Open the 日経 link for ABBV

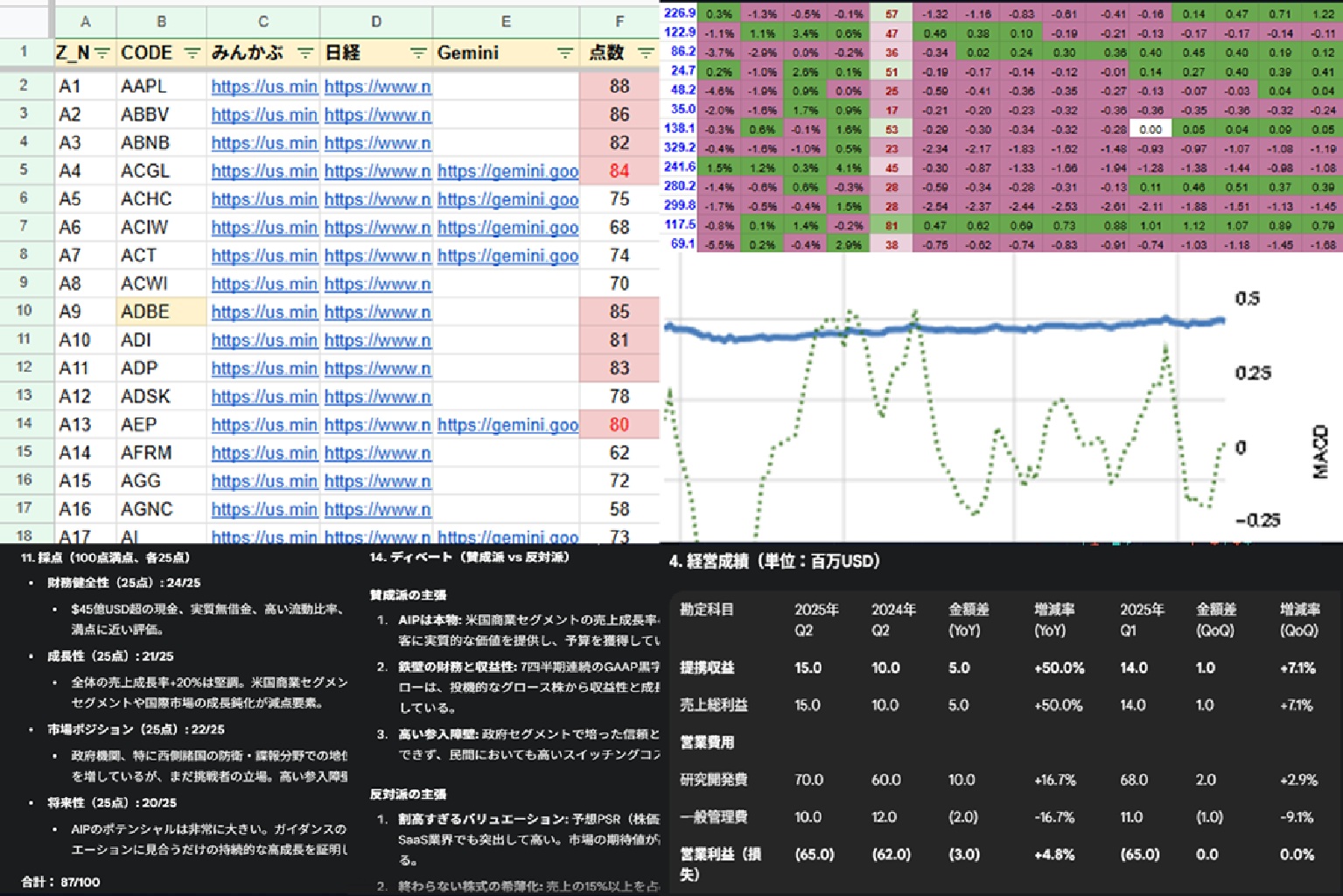pyautogui.click(x=377, y=115)
